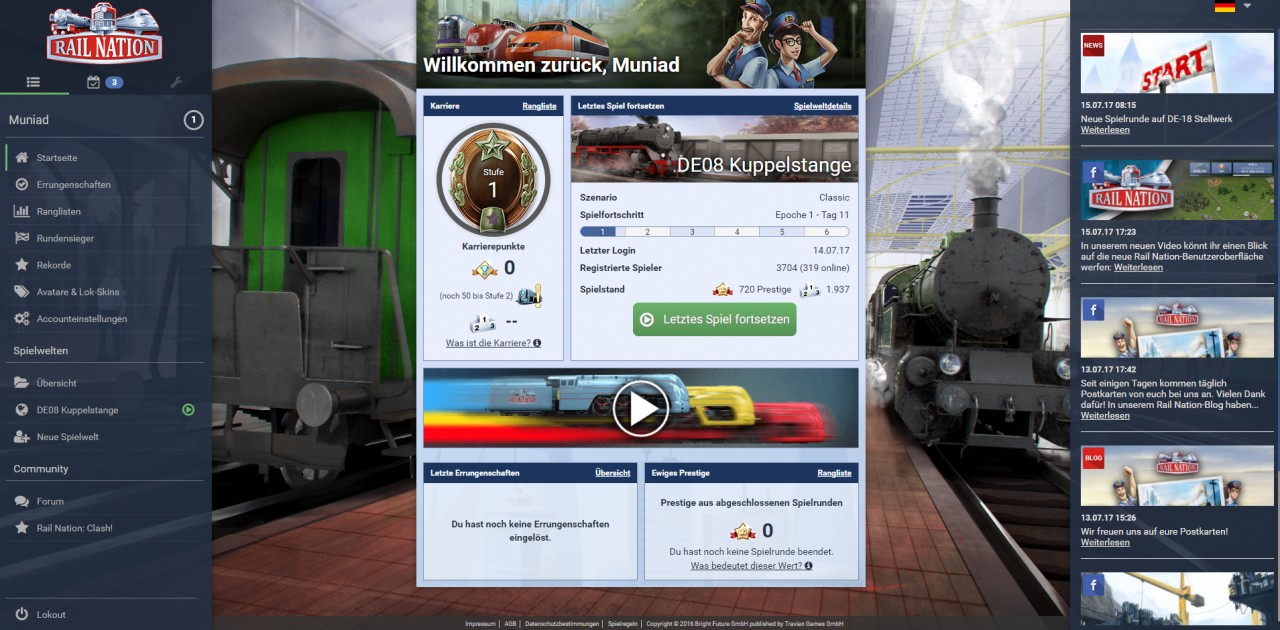Play the train trailer video
The width and height of the screenshot is (1280, 630).
[x=640, y=408]
